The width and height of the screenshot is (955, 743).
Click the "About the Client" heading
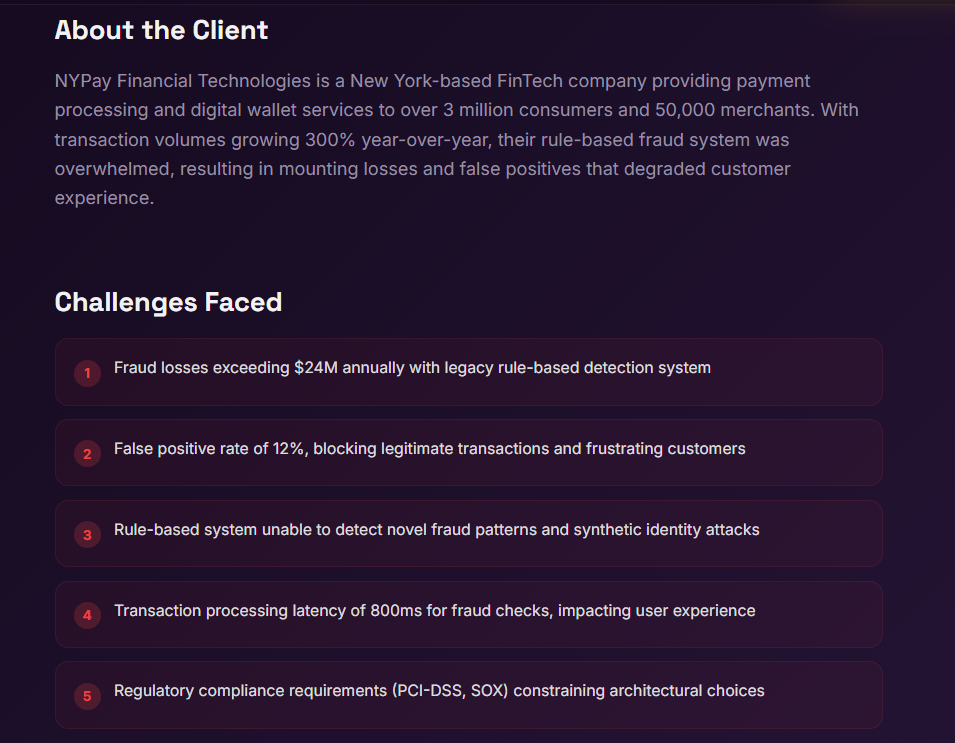click(161, 30)
